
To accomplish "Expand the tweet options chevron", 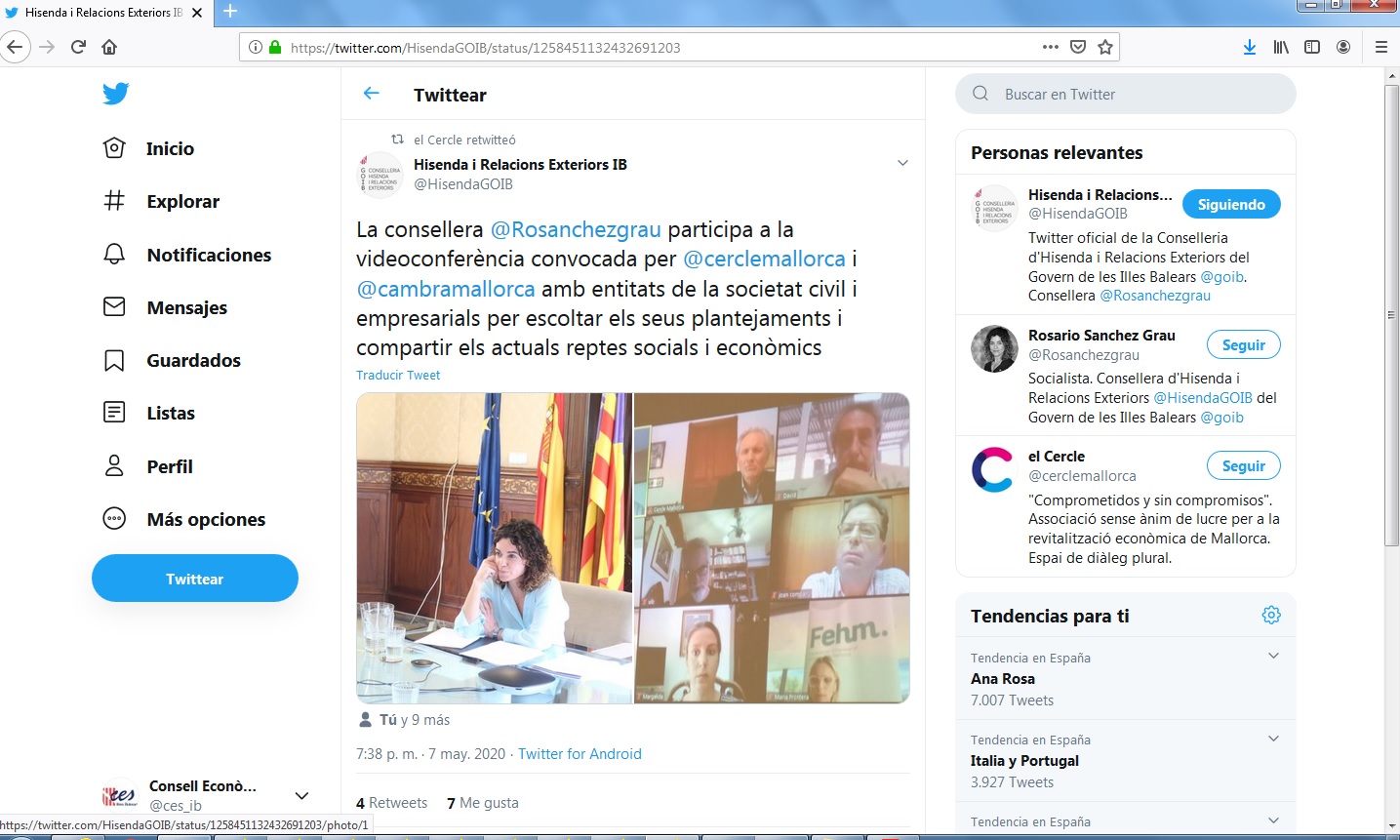I will [x=902, y=163].
